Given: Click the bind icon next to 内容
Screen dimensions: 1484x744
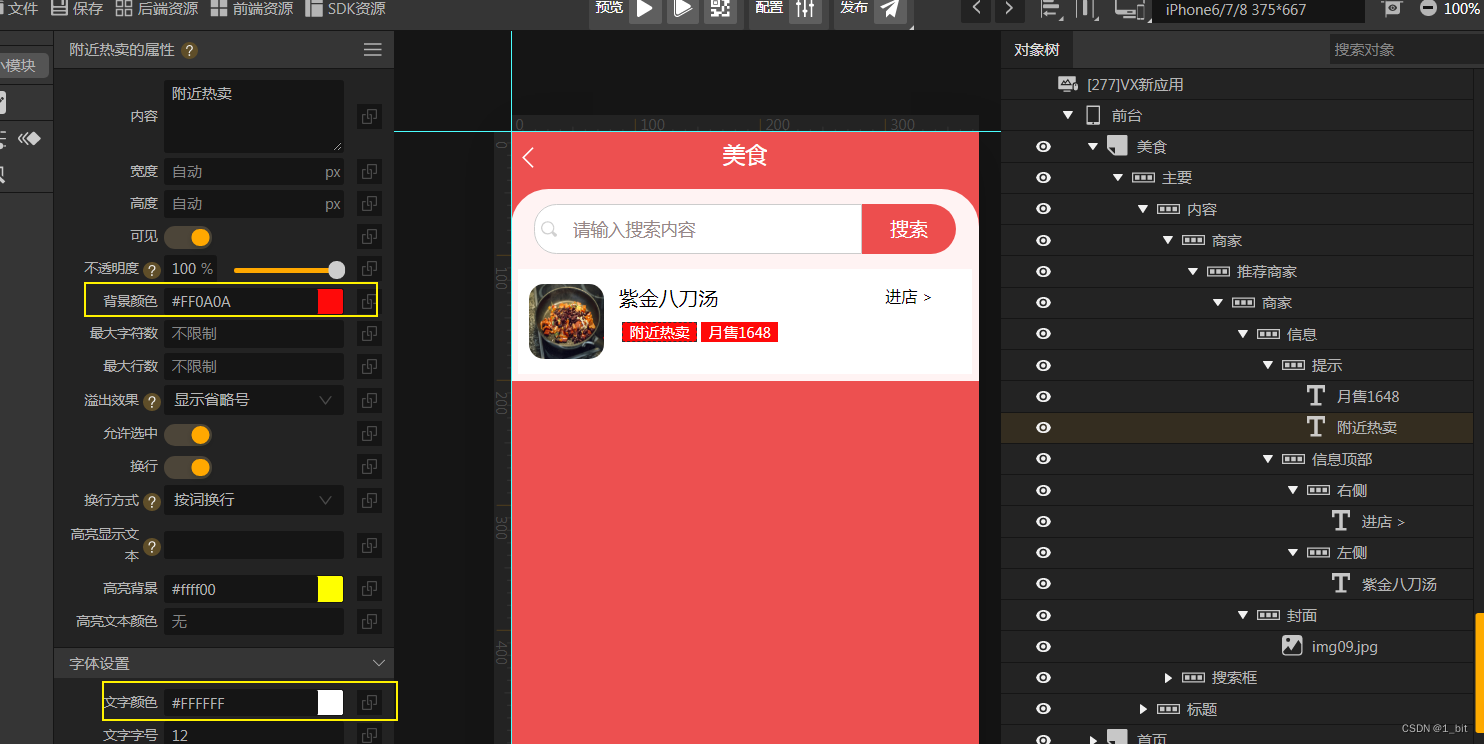Looking at the screenshot, I should (369, 117).
